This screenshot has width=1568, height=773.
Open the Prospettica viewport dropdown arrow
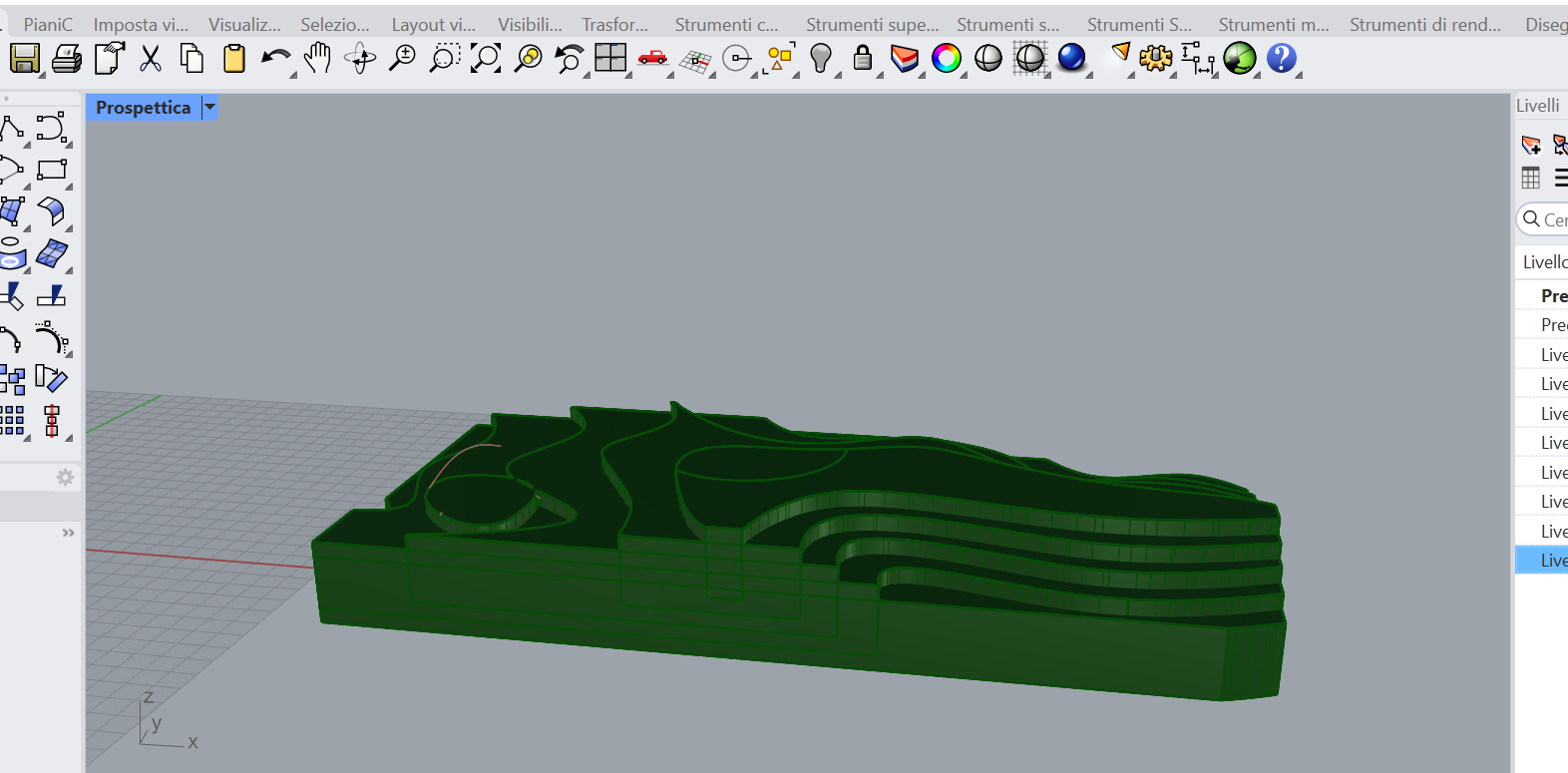click(x=209, y=107)
